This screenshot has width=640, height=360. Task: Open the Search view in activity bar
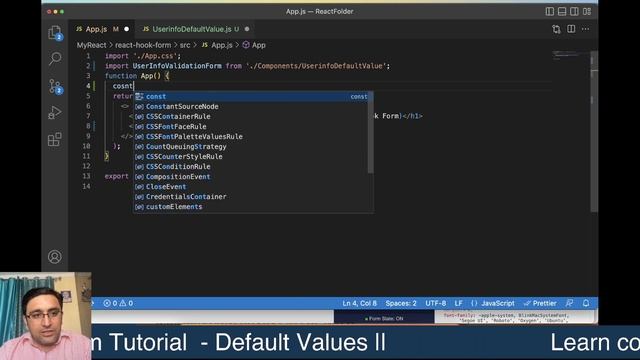(x=55, y=58)
